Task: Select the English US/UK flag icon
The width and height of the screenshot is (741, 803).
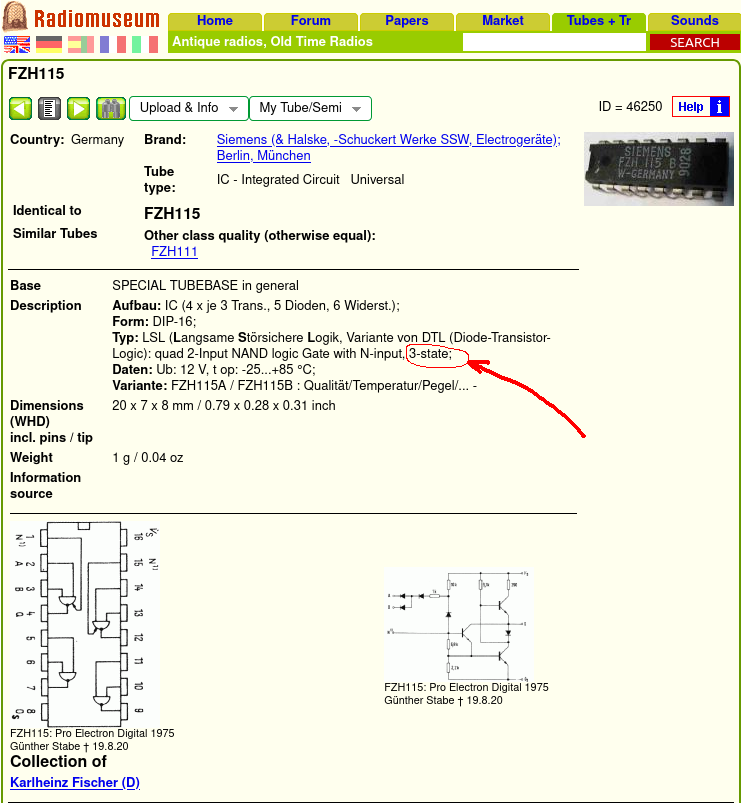Action: tap(17, 44)
